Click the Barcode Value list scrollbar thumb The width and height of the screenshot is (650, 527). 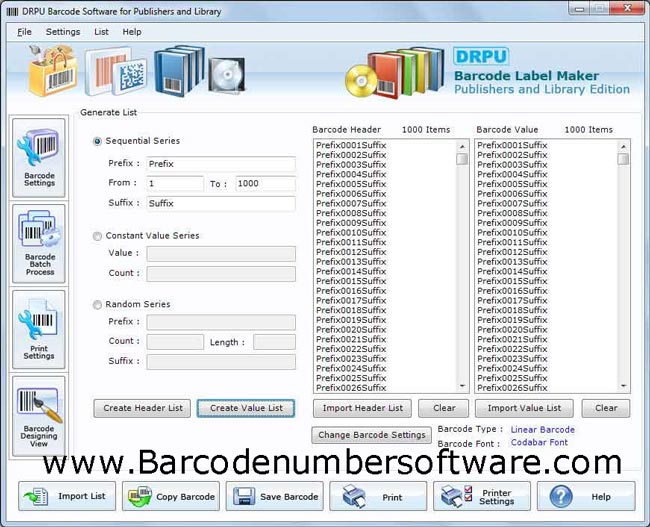[x=623, y=159]
